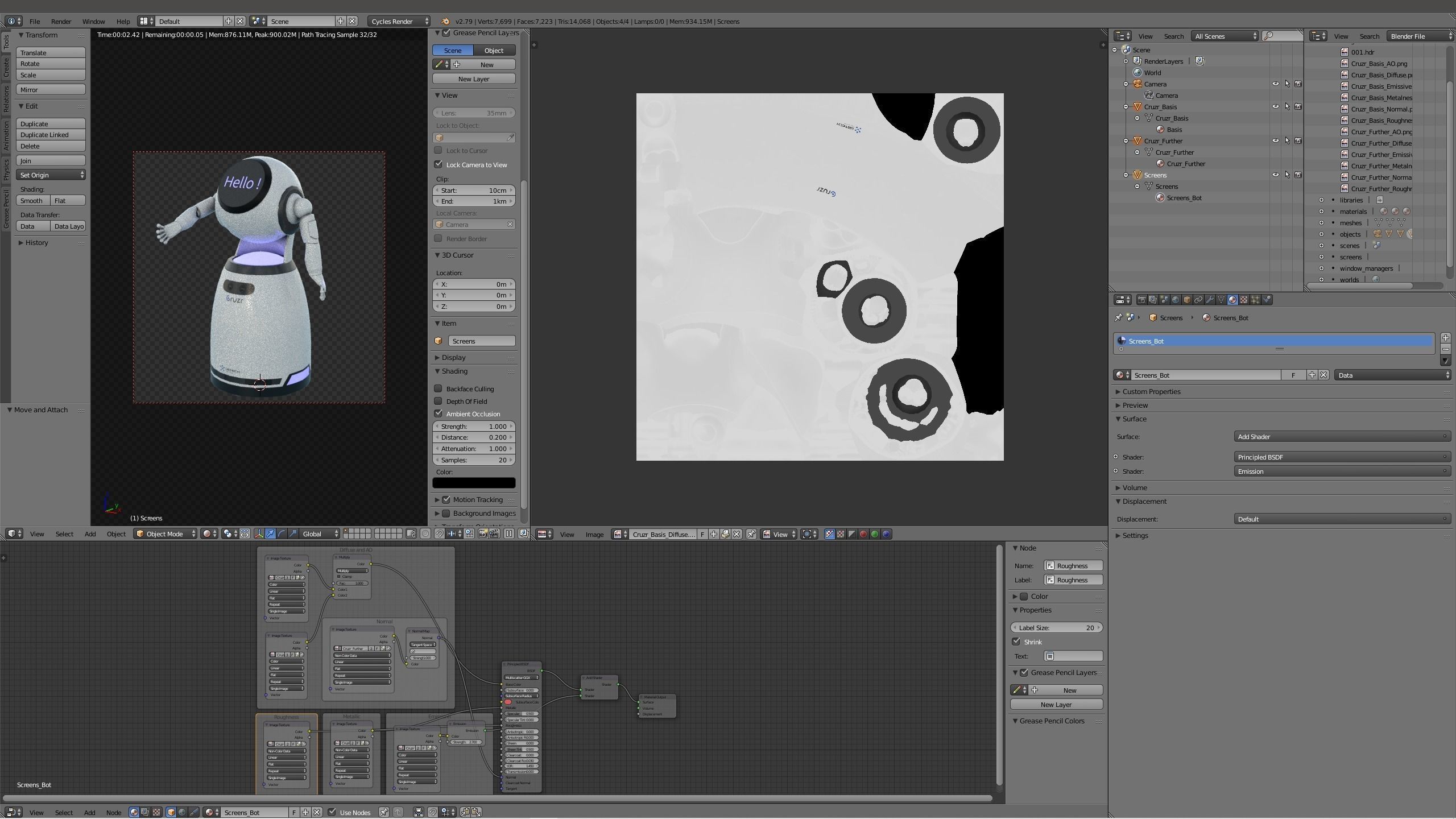Open the Particles properties tab icon
Viewport: 1456px width, 819px height.
point(1255,300)
